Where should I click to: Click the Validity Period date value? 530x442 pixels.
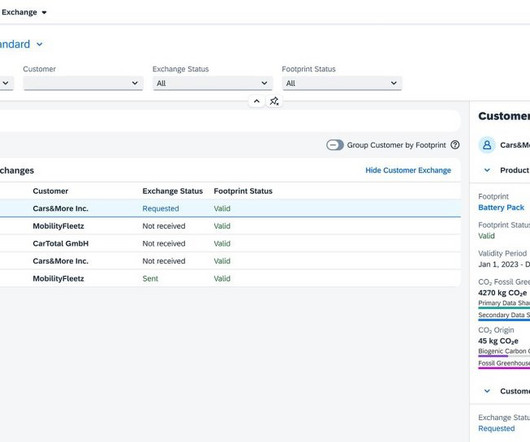point(504,264)
